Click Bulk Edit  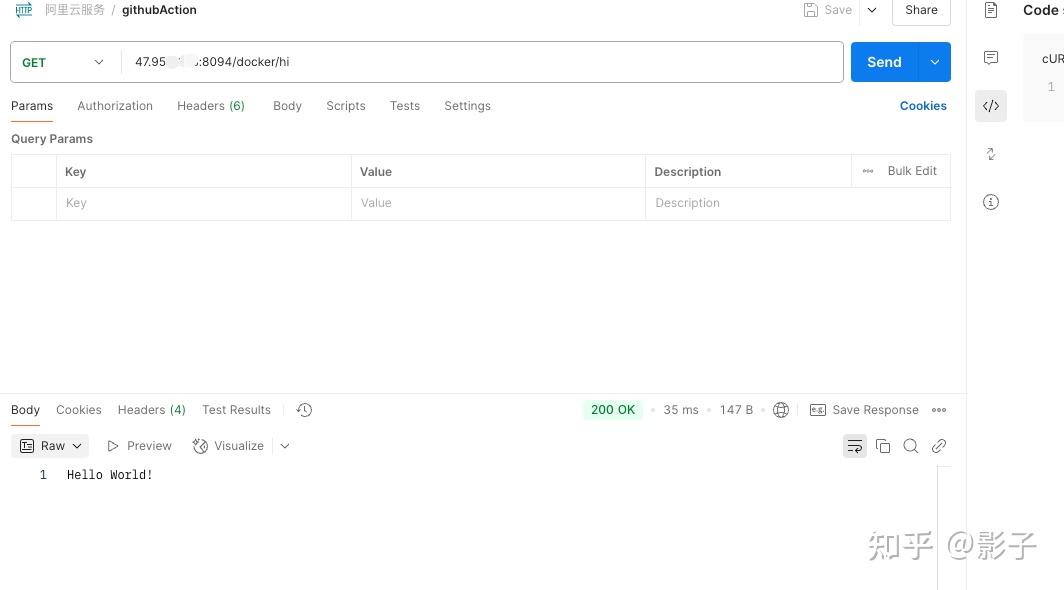tap(912, 171)
